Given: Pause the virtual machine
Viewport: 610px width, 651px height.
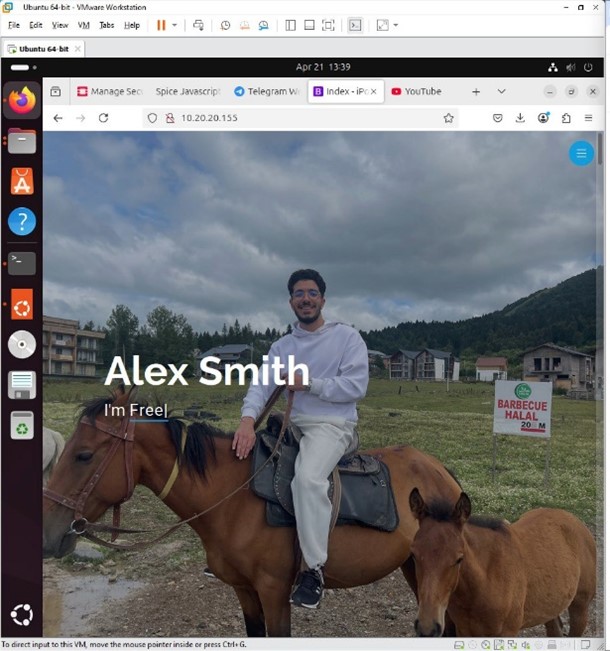Looking at the screenshot, I should [161, 25].
